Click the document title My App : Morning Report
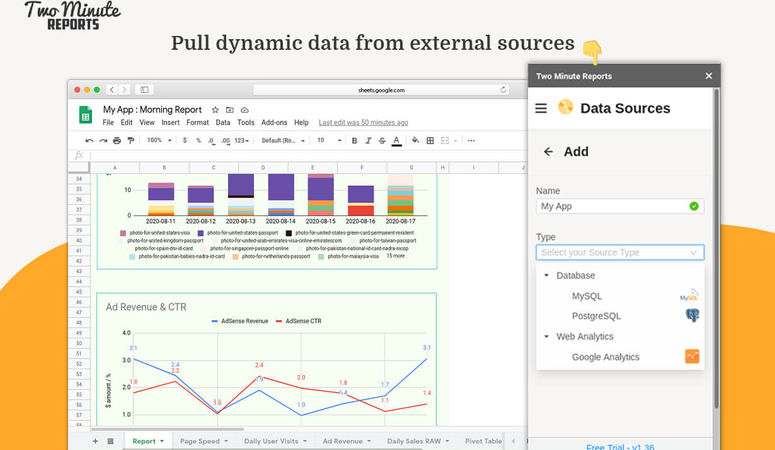 (152, 110)
